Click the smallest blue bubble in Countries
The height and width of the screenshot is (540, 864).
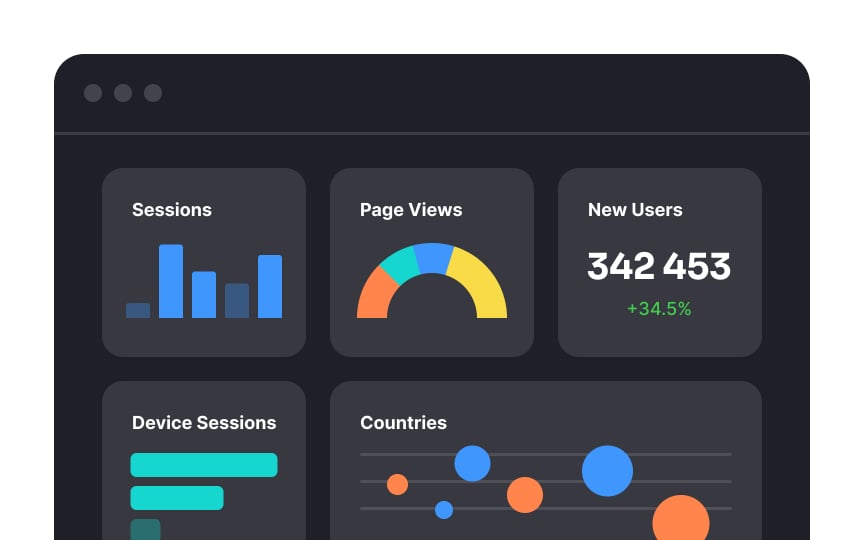point(444,510)
